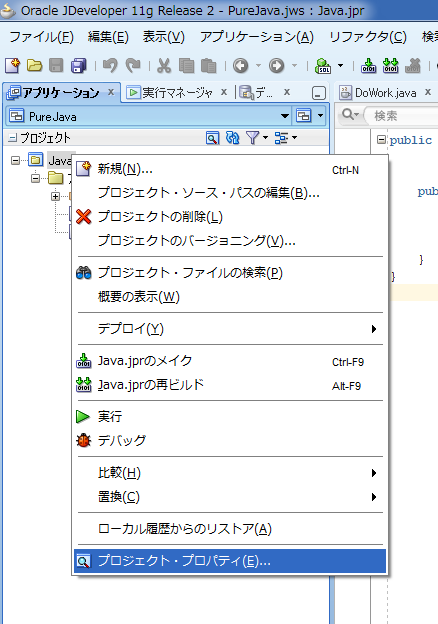The height and width of the screenshot is (624, 438).
Task: Click the New file toolbar icon
Action: [x=12, y=65]
